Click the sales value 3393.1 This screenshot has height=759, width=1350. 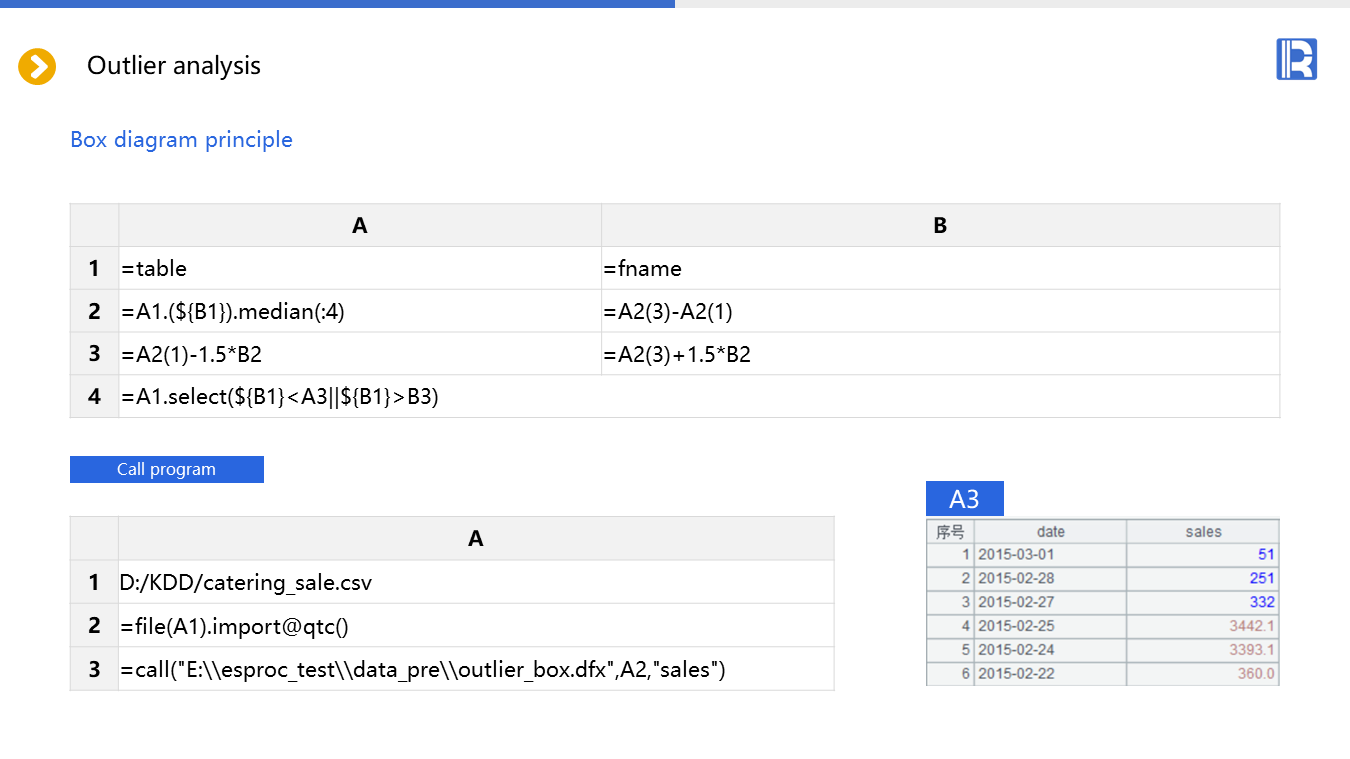pos(1250,650)
